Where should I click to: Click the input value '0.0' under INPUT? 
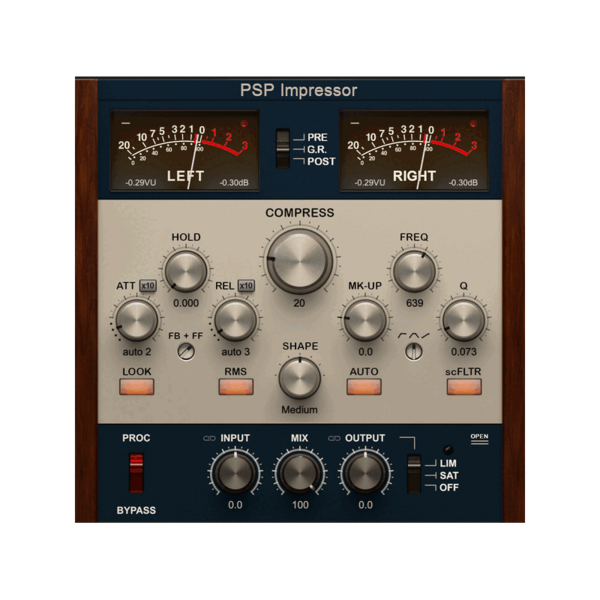pos(235,505)
